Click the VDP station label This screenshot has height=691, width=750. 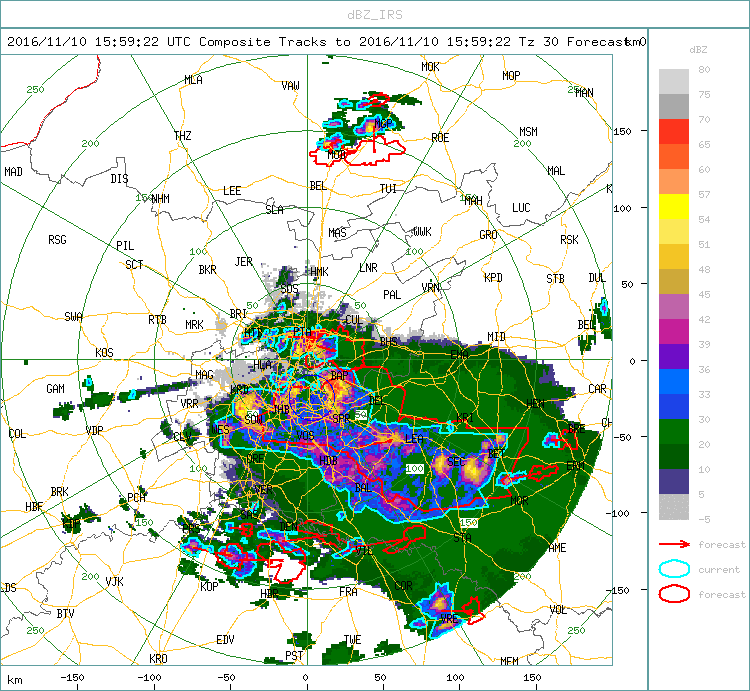pyautogui.click(x=94, y=430)
